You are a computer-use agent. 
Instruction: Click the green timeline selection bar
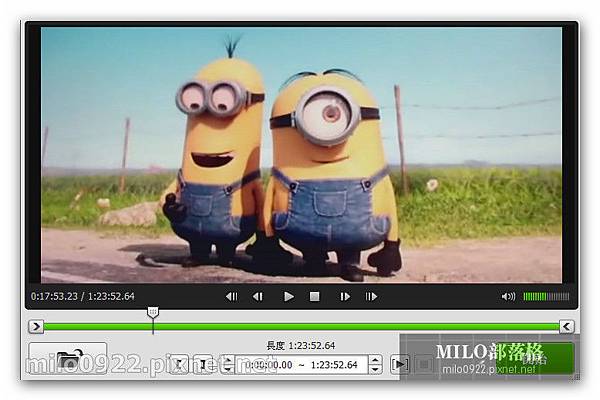(x=302, y=327)
